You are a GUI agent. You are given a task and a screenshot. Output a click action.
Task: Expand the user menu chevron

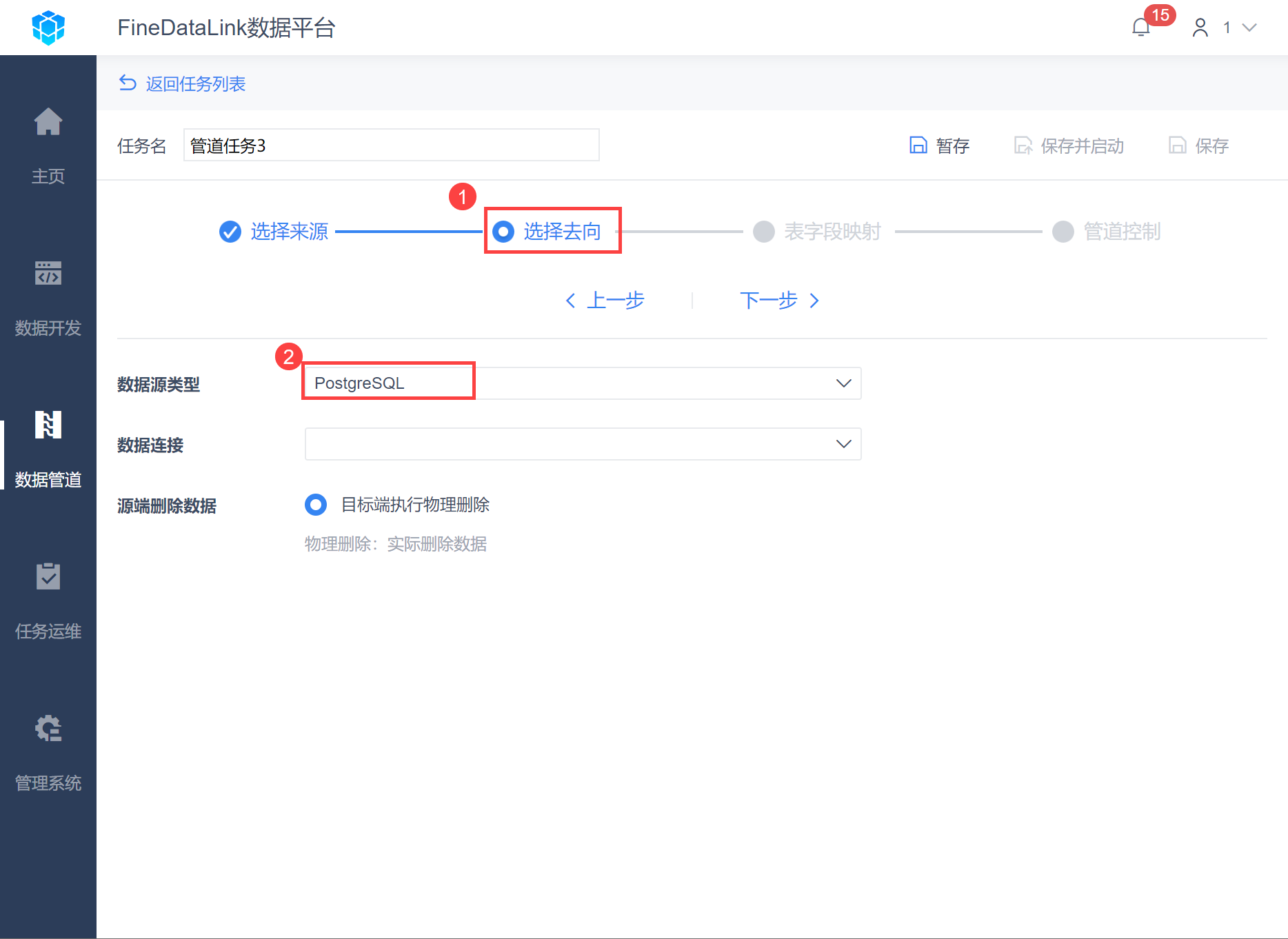1249,28
